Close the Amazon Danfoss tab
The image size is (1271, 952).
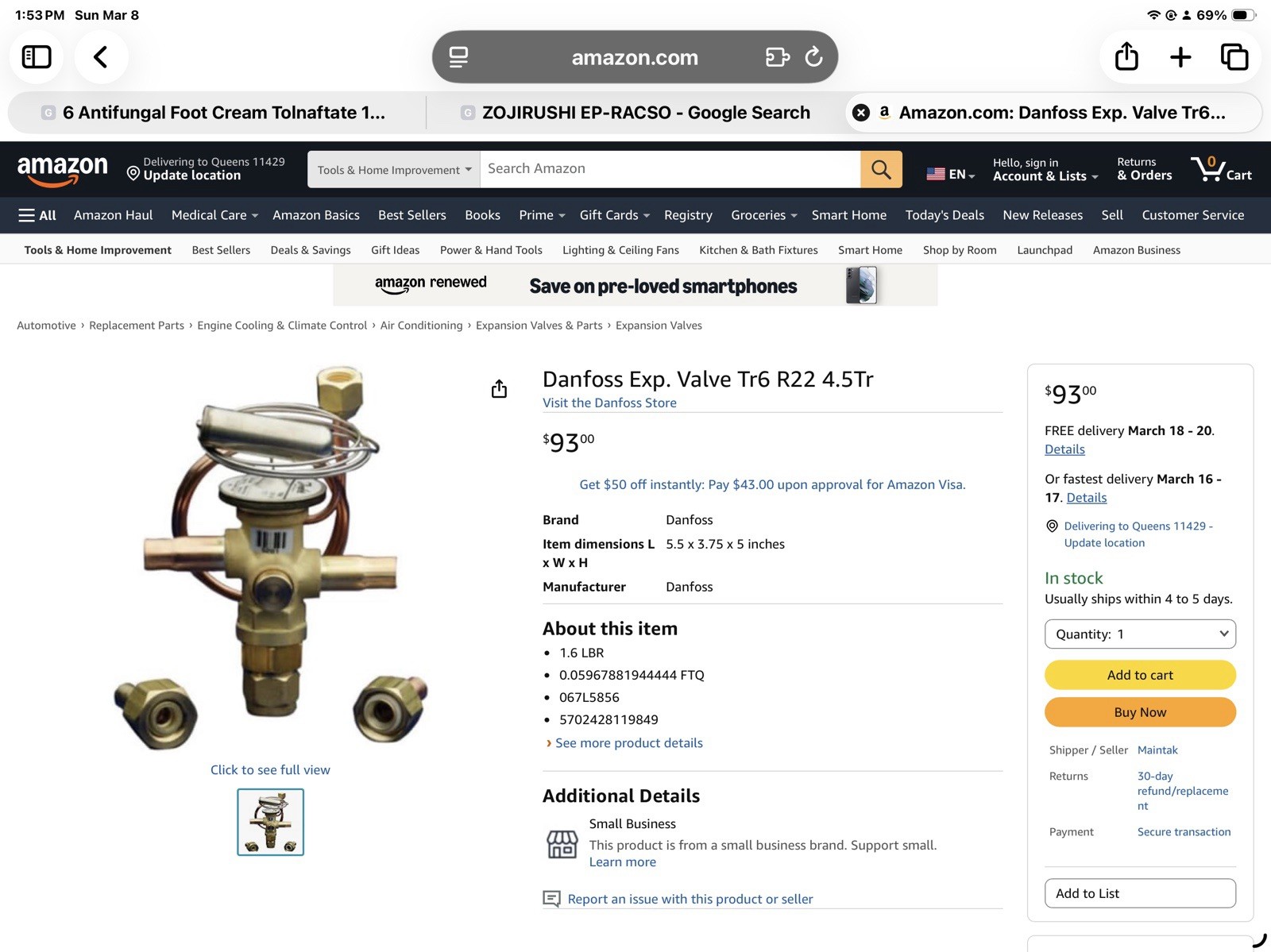[860, 113]
